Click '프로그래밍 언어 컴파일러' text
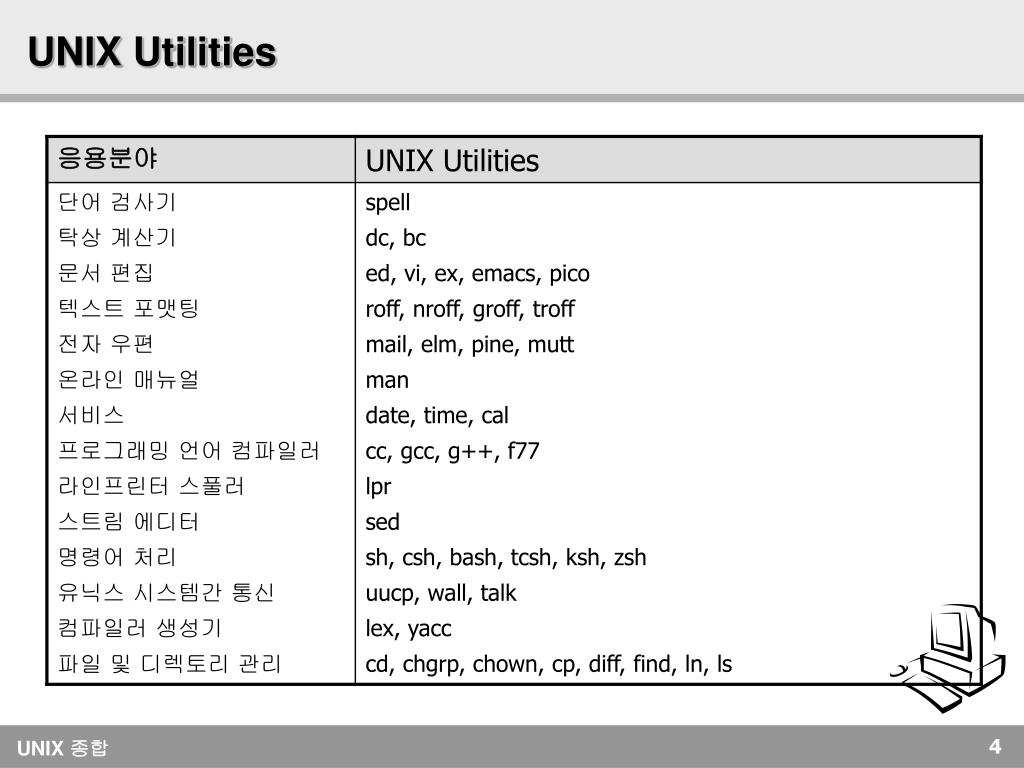Viewport: 1024px width, 768px height. click(x=189, y=450)
